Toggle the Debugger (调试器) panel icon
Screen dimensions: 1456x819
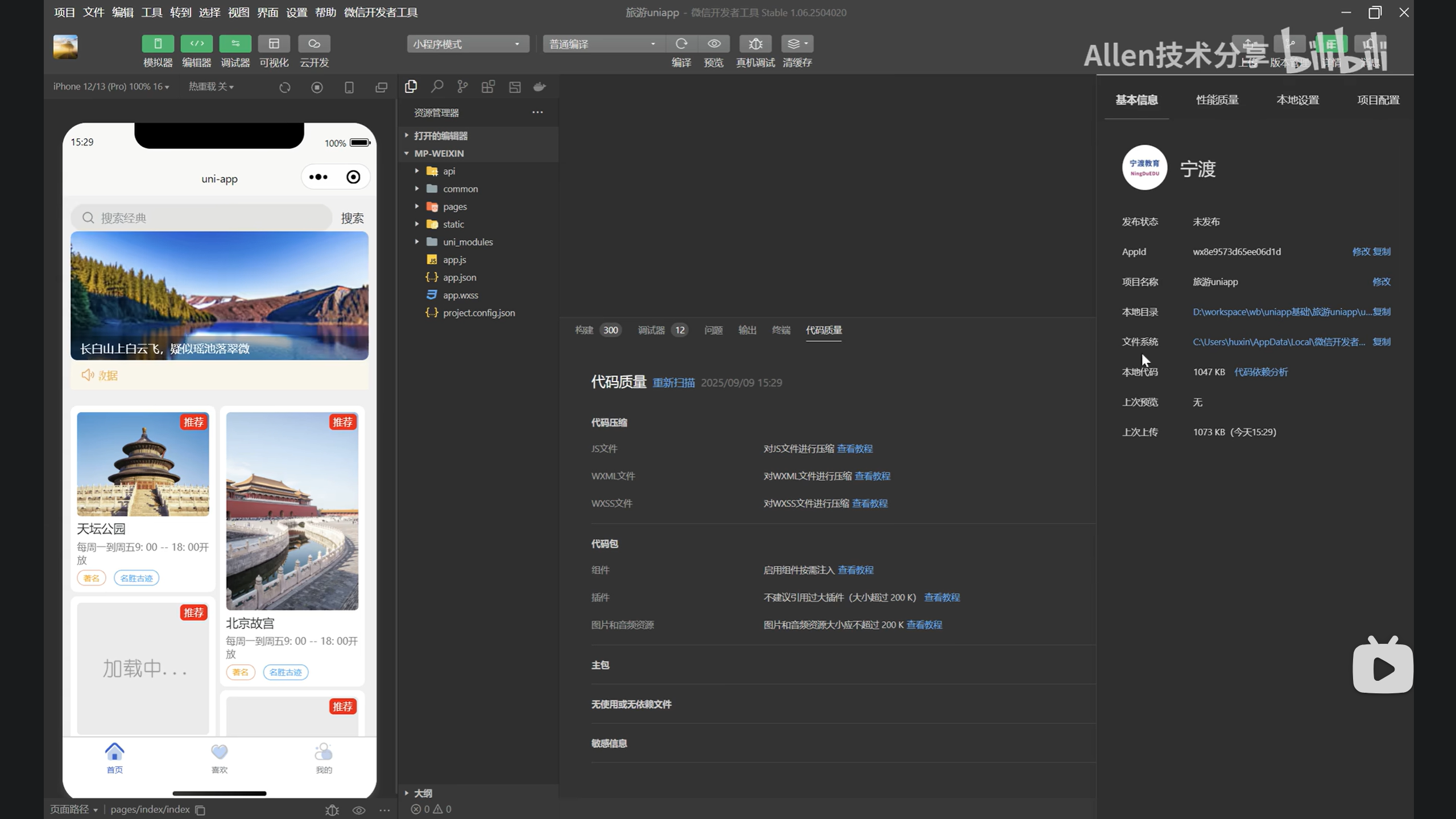[235, 44]
